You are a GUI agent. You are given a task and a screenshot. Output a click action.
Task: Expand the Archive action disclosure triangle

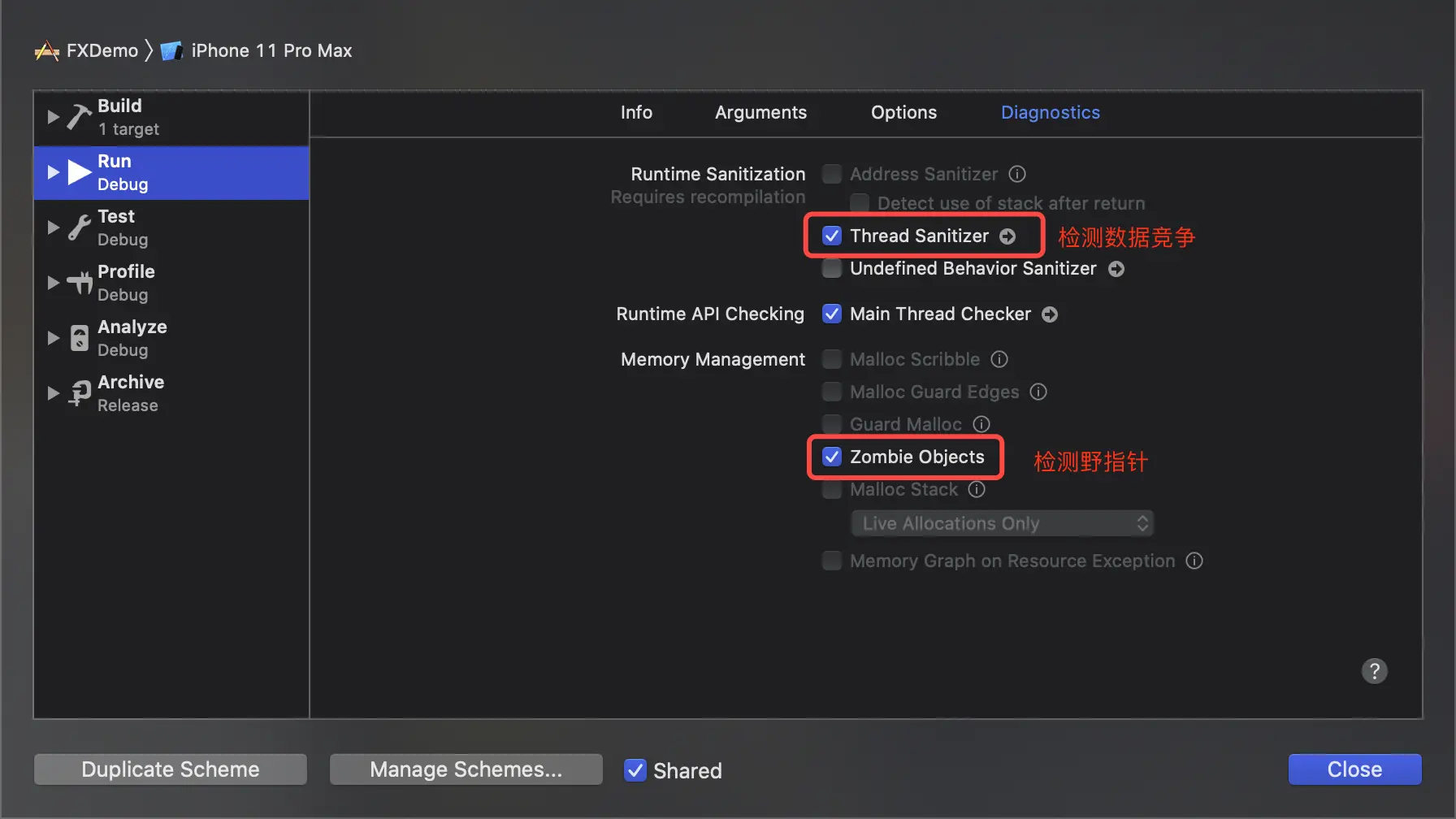pos(54,393)
